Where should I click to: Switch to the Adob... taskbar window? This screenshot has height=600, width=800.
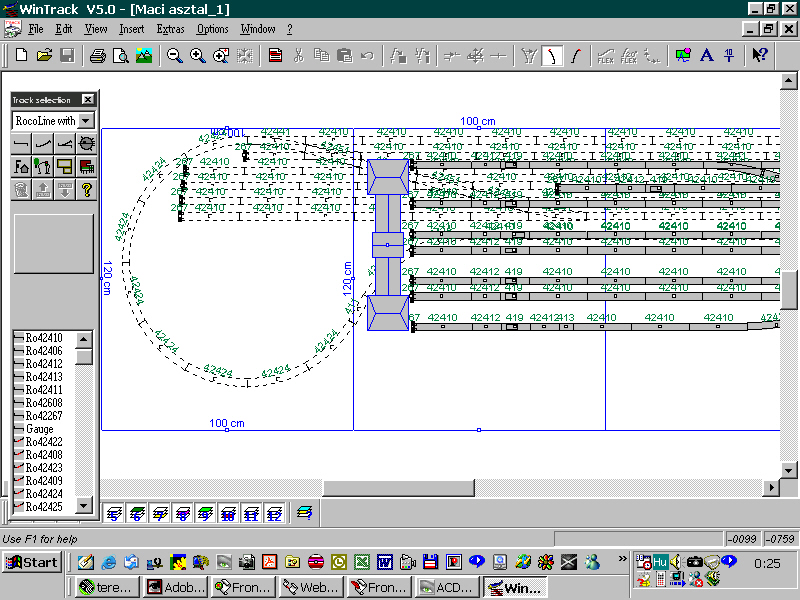(x=176, y=587)
